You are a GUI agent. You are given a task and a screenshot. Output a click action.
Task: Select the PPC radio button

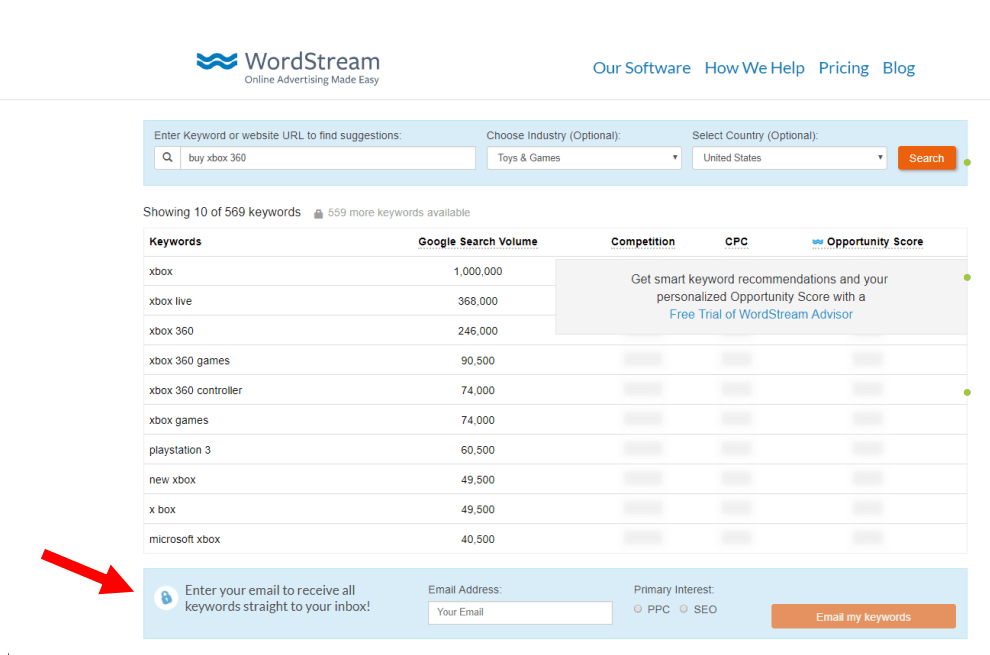point(638,609)
